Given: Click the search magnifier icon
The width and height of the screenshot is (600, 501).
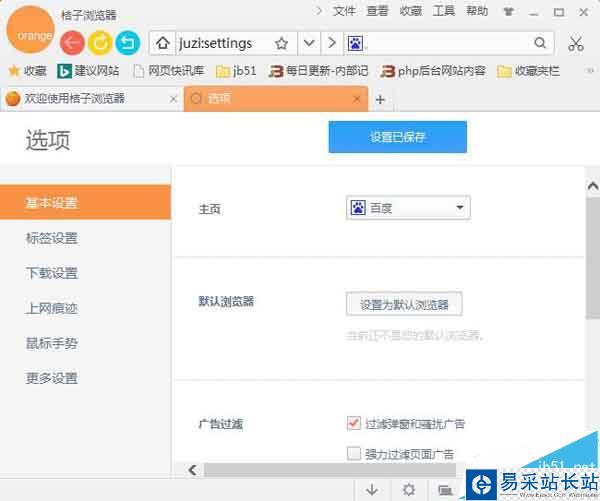Looking at the screenshot, I should click(540, 43).
